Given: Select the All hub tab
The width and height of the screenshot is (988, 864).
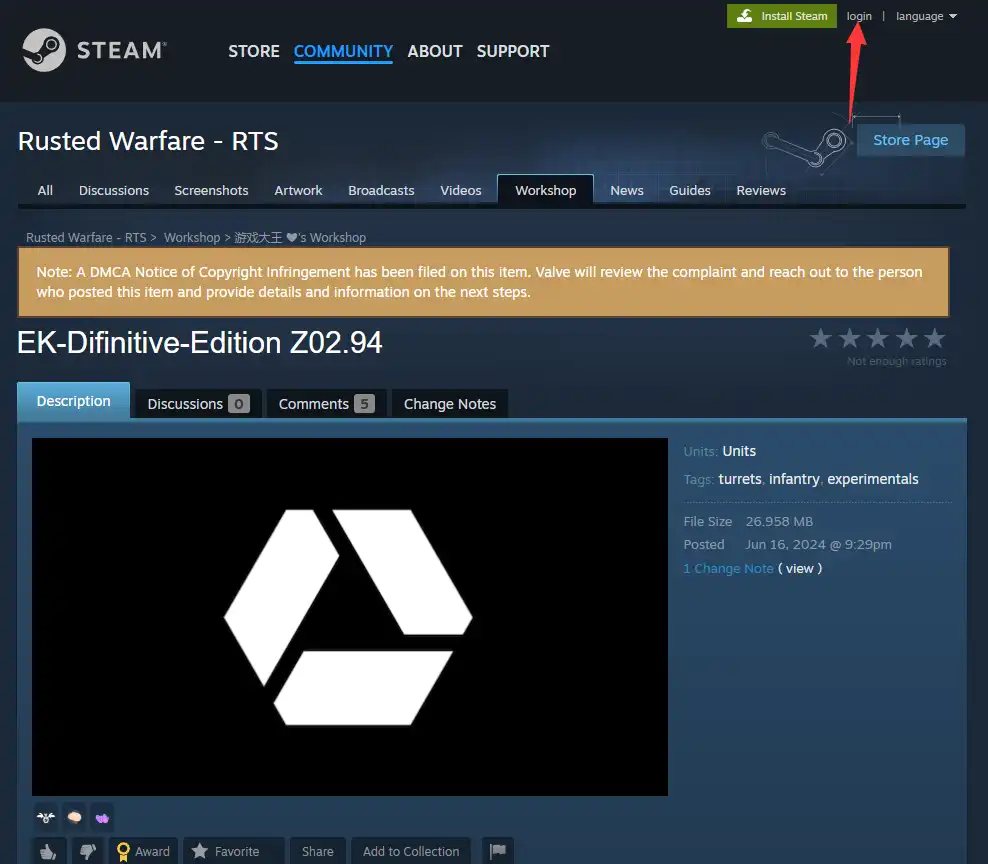Looking at the screenshot, I should coord(45,190).
